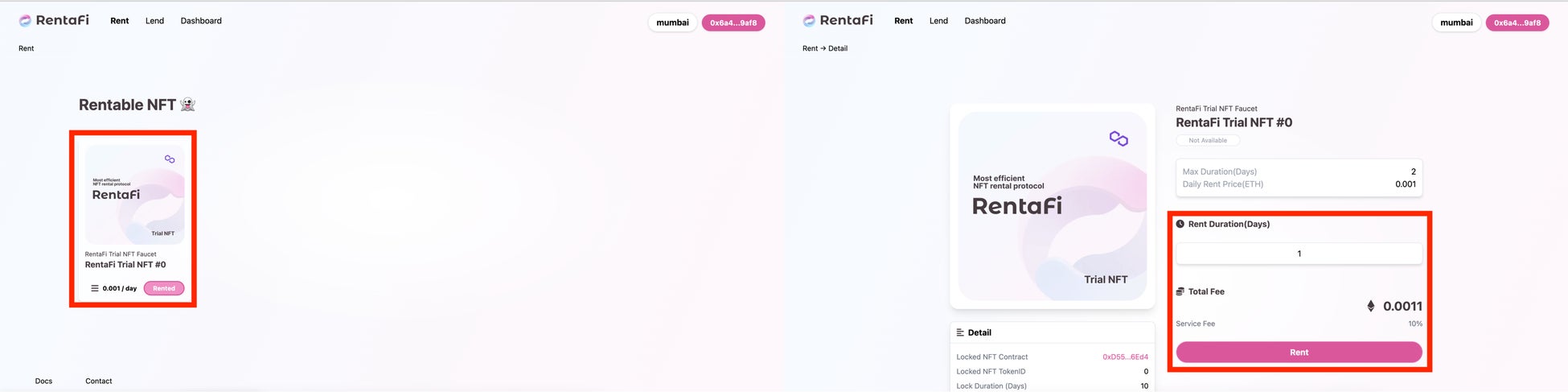This screenshot has width=1568, height=392.
Task: Click the Polygon chain icon on the small NFT card
Action: [x=170, y=159]
